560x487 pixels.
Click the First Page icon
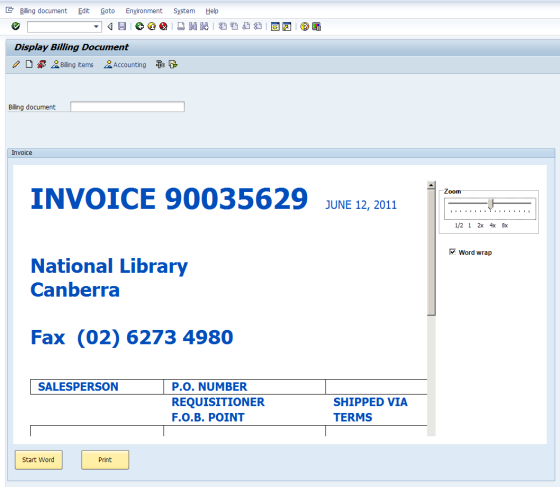222,26
